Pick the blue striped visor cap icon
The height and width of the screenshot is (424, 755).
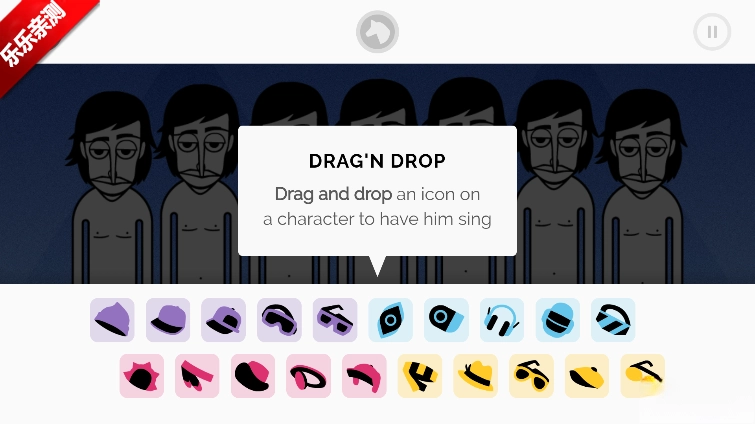613,320
